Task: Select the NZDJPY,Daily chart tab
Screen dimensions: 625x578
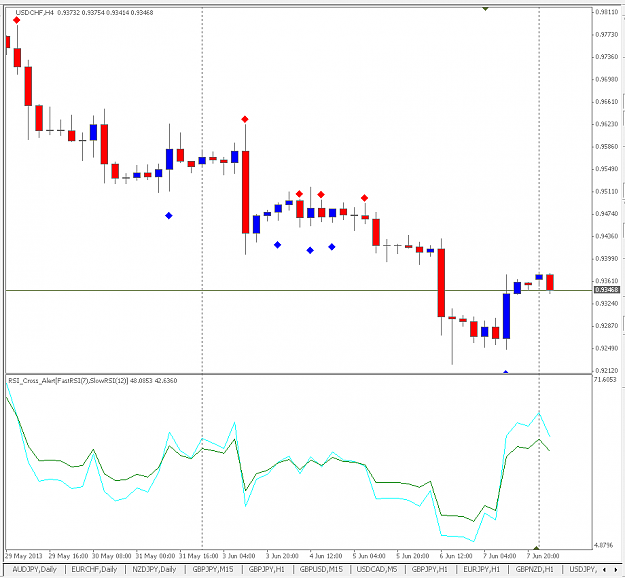Action: pos(154,569)
